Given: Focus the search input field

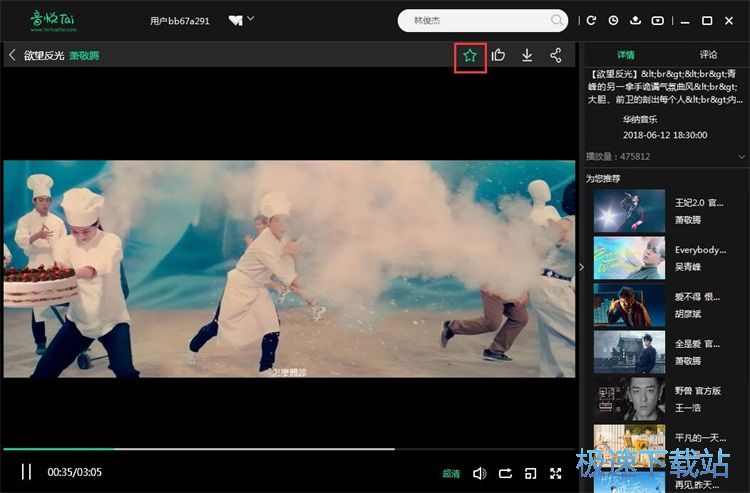Looking at the screenshot, I should coord(483,21).
